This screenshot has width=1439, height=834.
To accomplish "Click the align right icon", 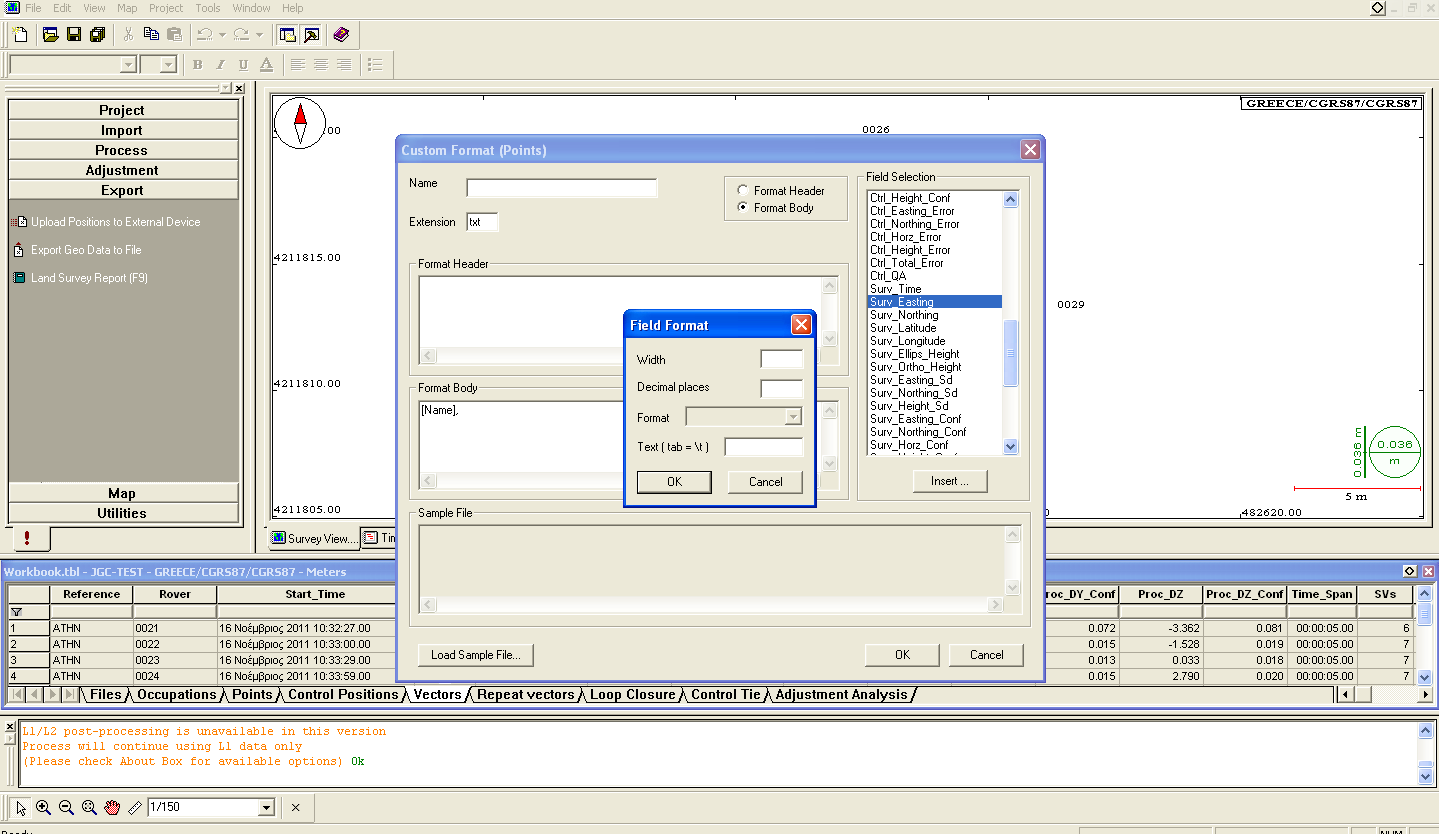I will [x=344, y=65].
